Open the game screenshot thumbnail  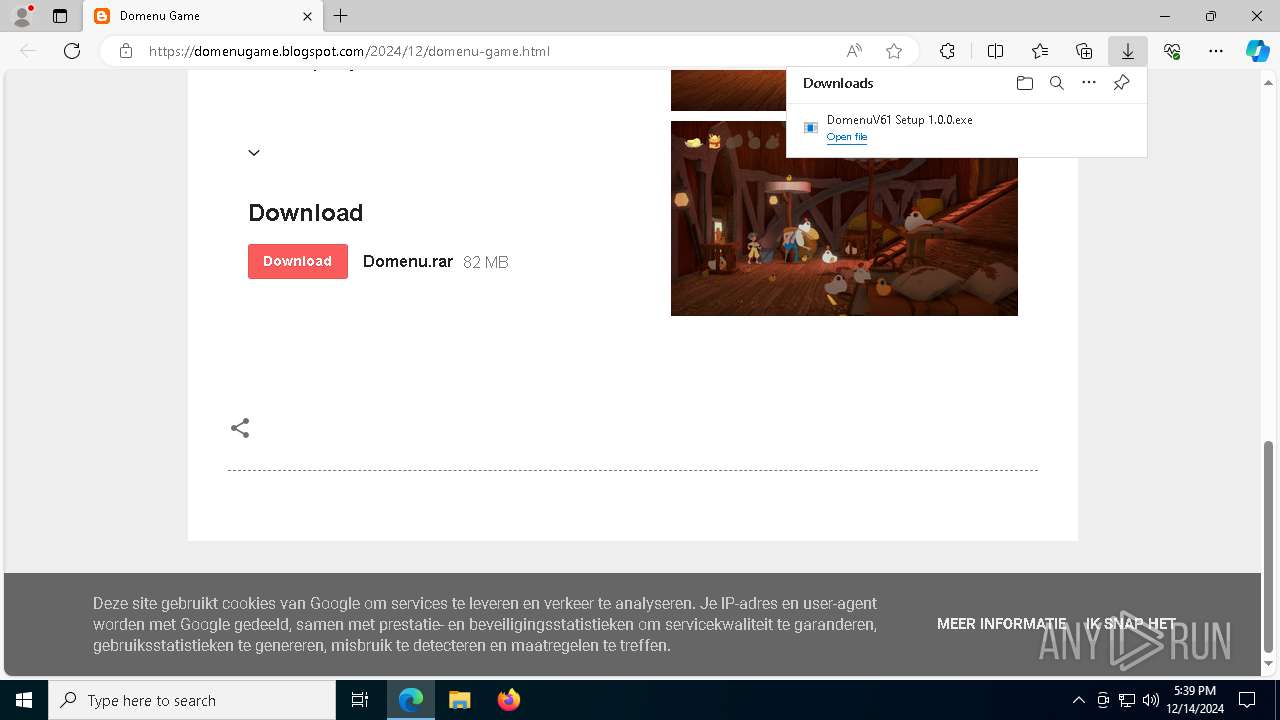[x=844, y=218]
